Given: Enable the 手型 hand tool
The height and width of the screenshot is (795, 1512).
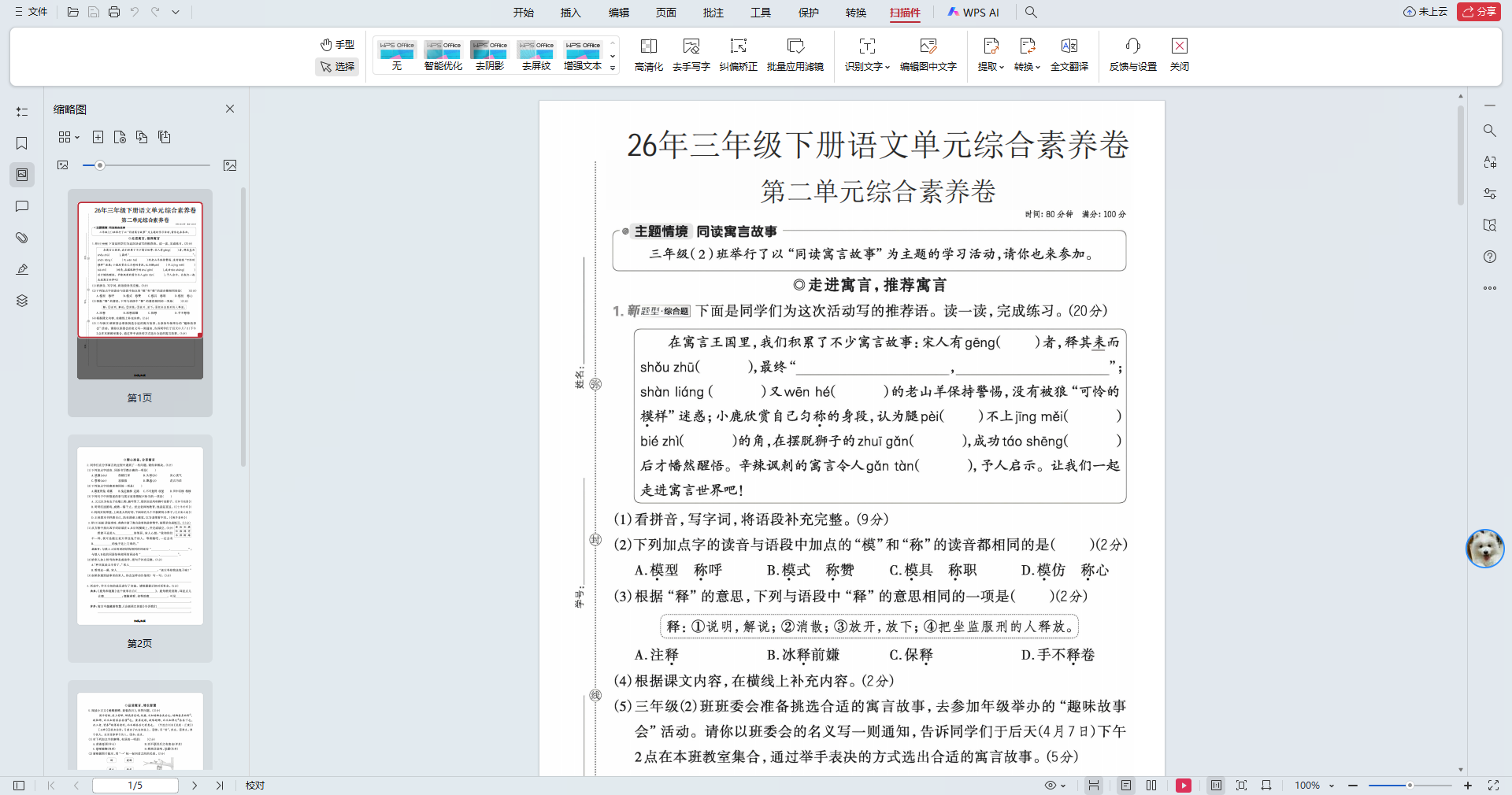Looking at the screenshot, I should coord(337,45).
